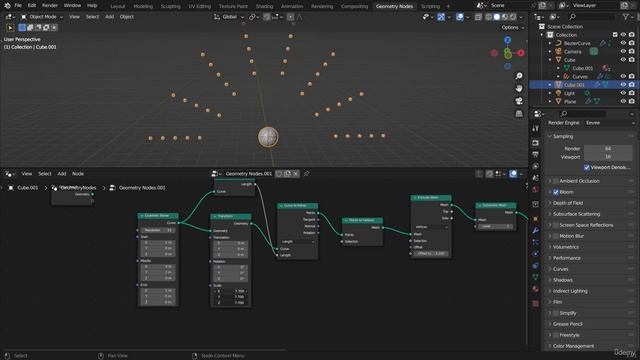Open the Render properties tab icon

tap(535, 143)
